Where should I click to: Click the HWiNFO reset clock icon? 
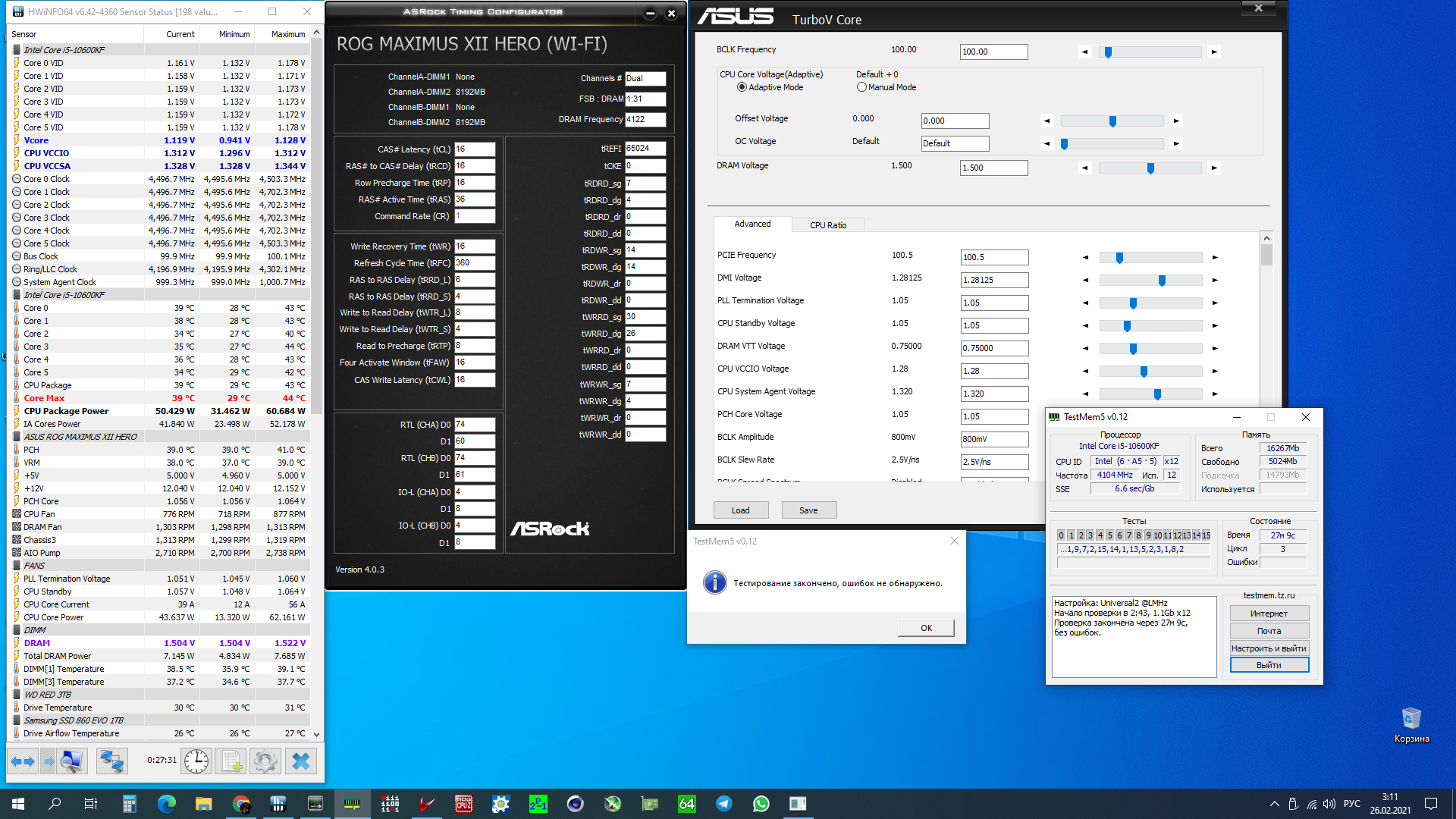(x=196, y=761)
